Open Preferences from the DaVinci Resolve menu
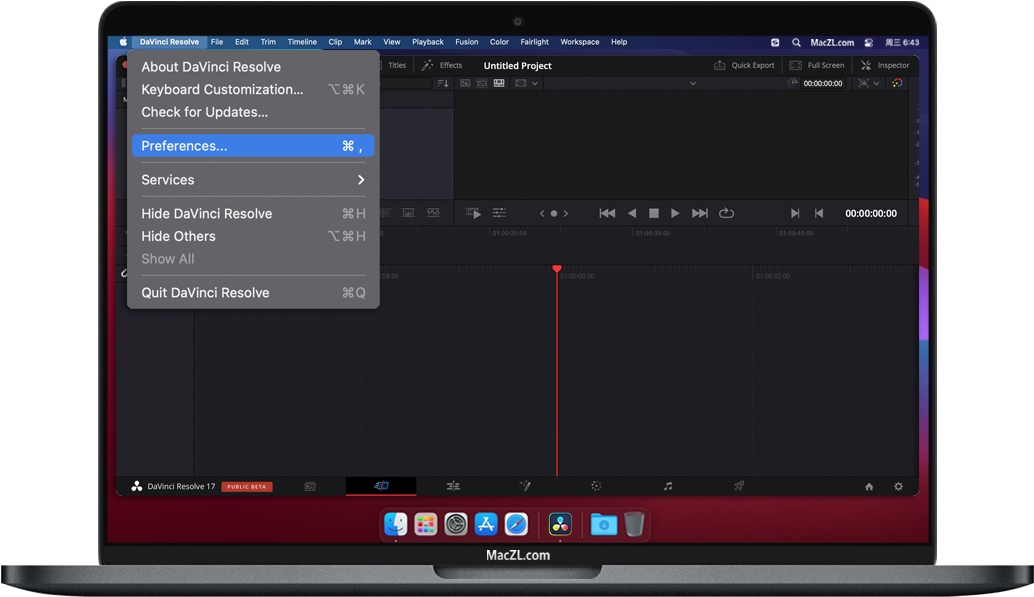1034x597 pixels. click(x=253, y=146)
